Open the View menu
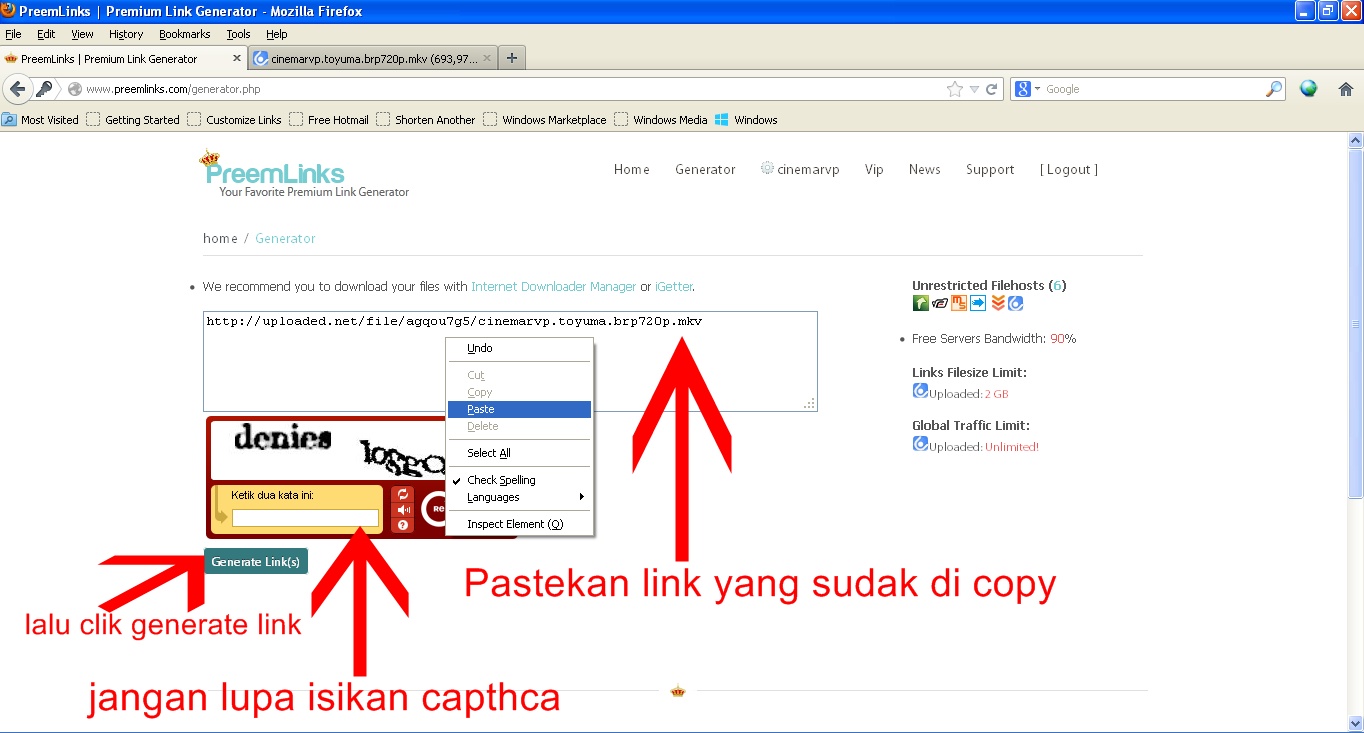Screen dimensions: 1364x733 click(x=82, y=34)
